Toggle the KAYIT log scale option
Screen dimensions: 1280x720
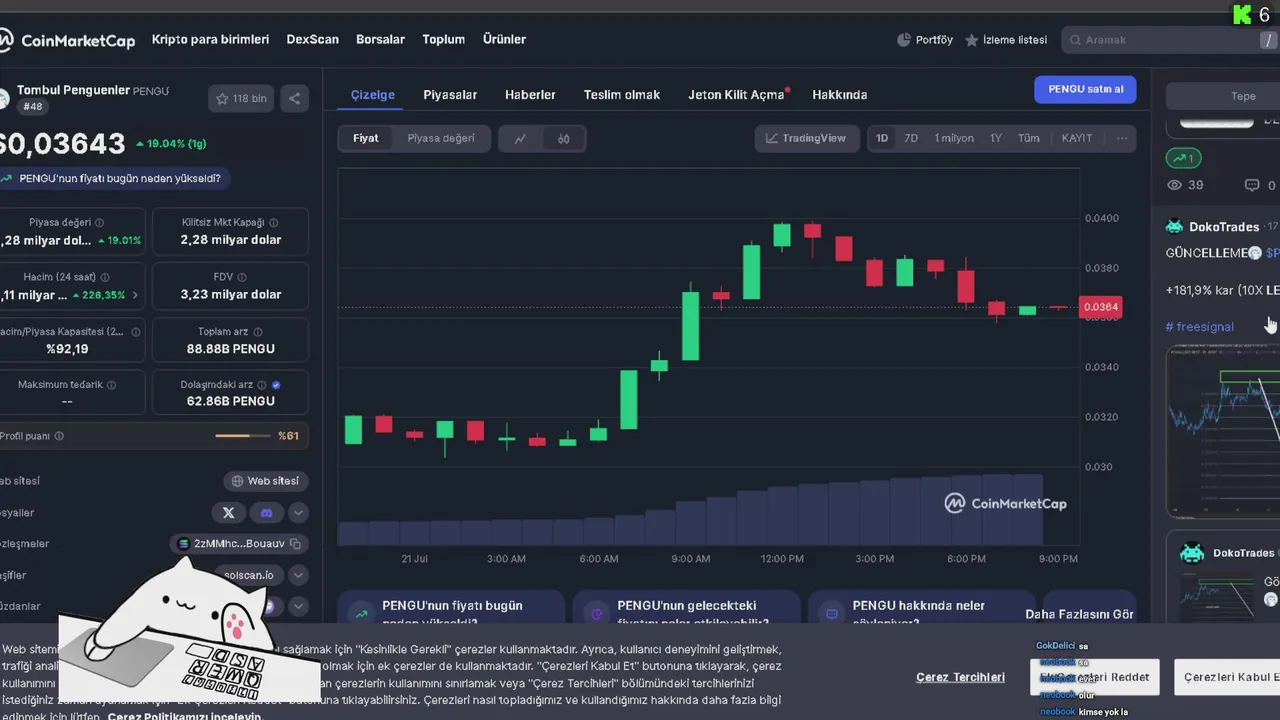pyautogui.click(x=1077, y=139)
